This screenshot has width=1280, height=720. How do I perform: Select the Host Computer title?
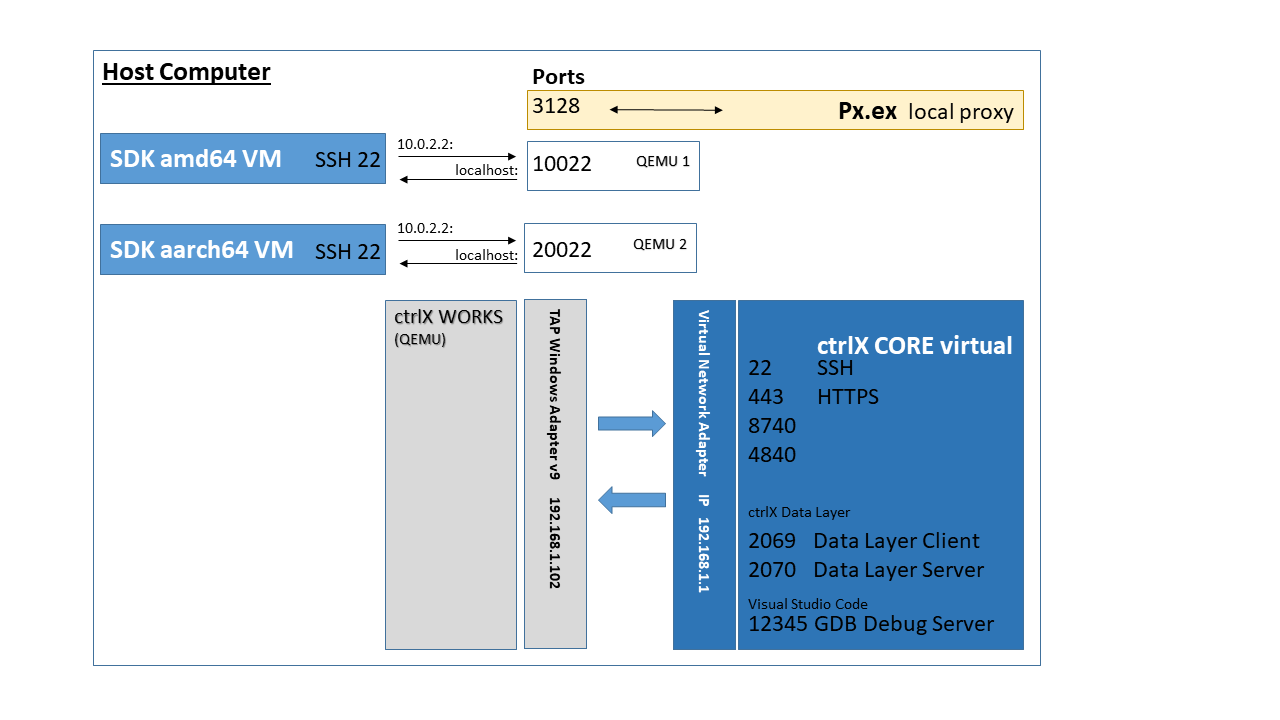(186, 71)
